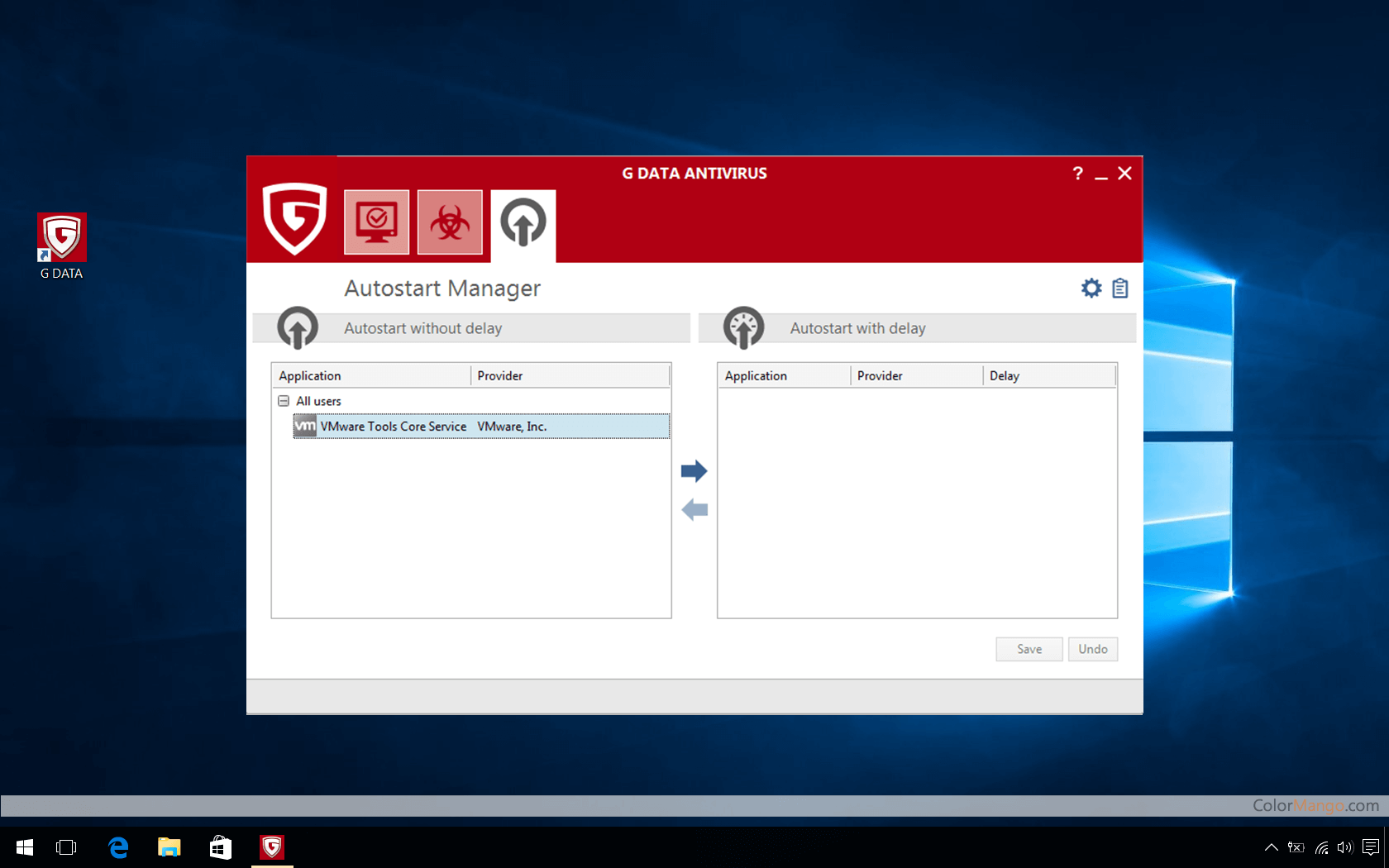Click the Delay column header
Viewport: 1389px width, 868px height.
[x=1004, y=374]
